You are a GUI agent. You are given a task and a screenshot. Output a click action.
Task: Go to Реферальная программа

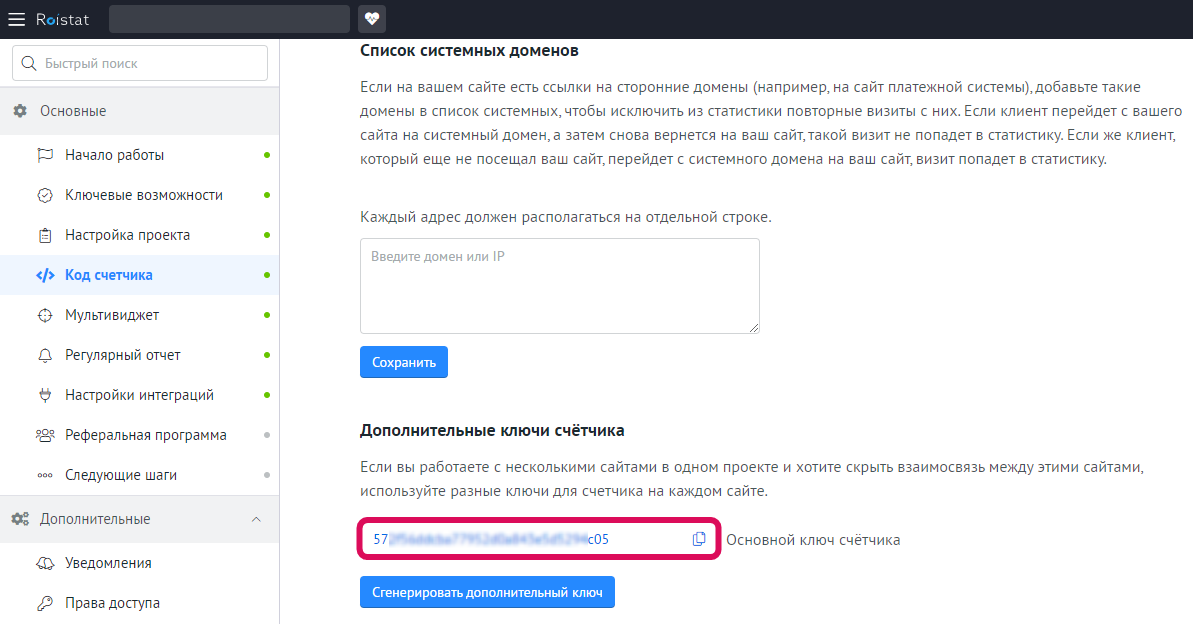click(x=146, y=435)
